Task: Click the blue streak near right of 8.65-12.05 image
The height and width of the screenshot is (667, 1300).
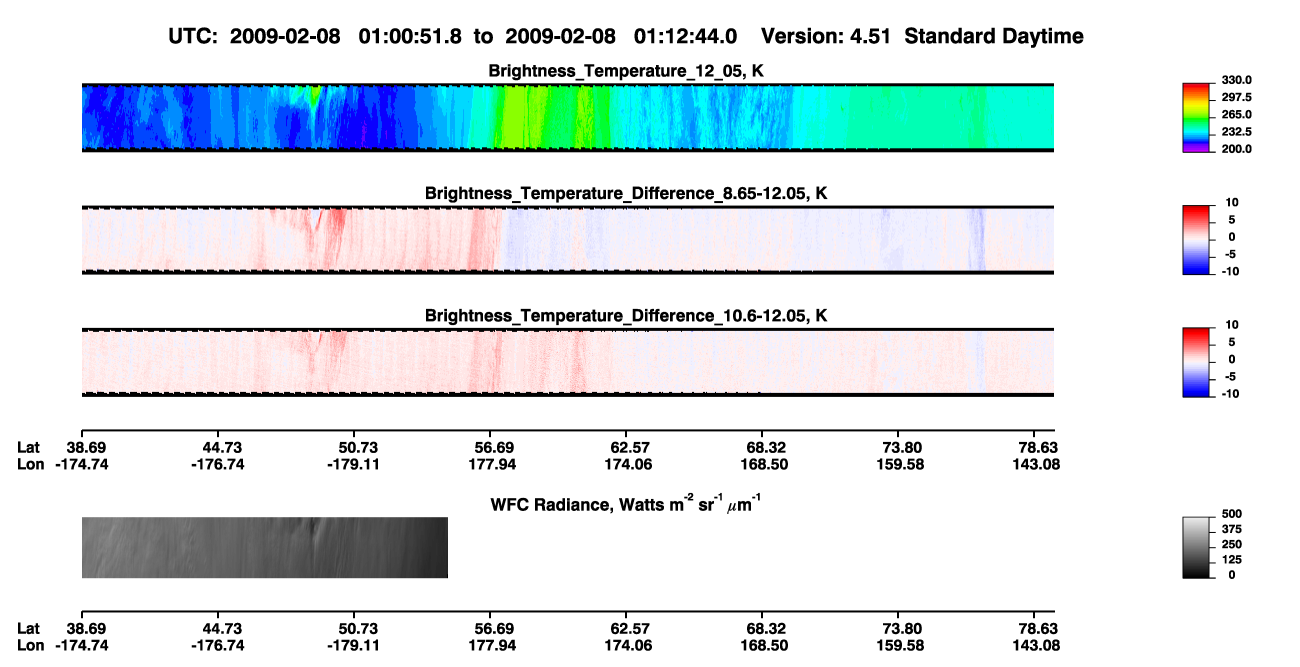Action: 978,239
